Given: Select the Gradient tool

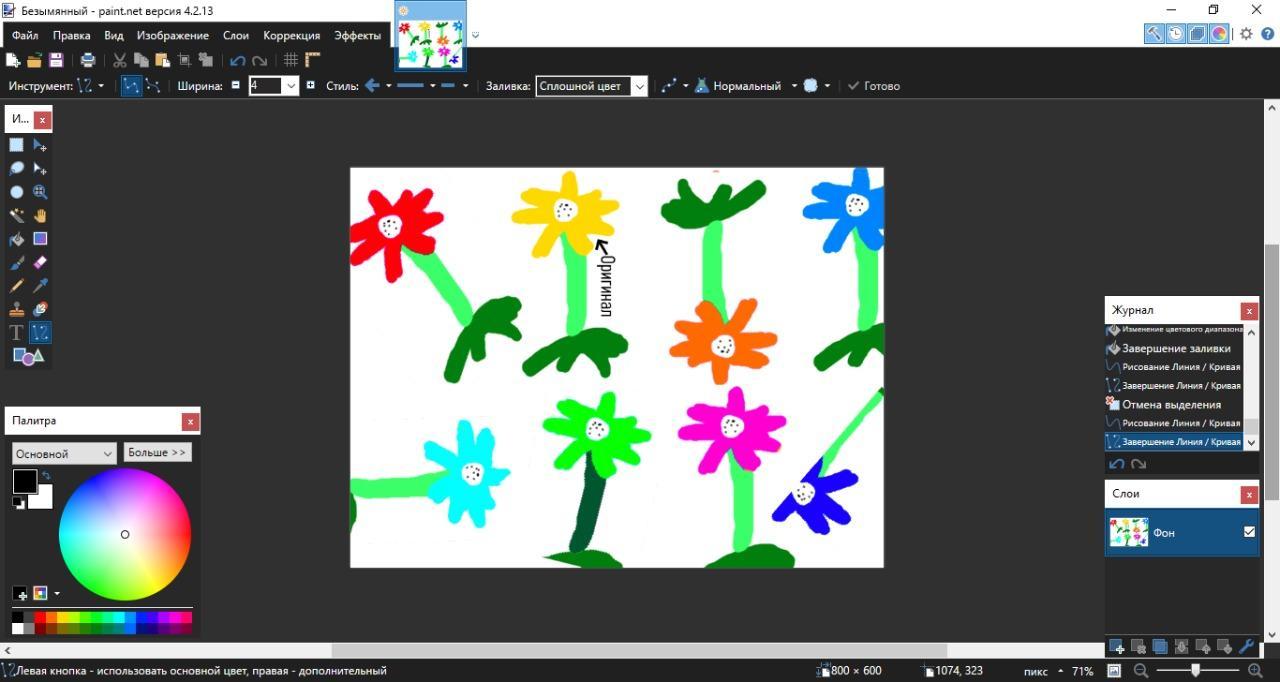Looking at the screenshot, I should (x=40, y=239).
